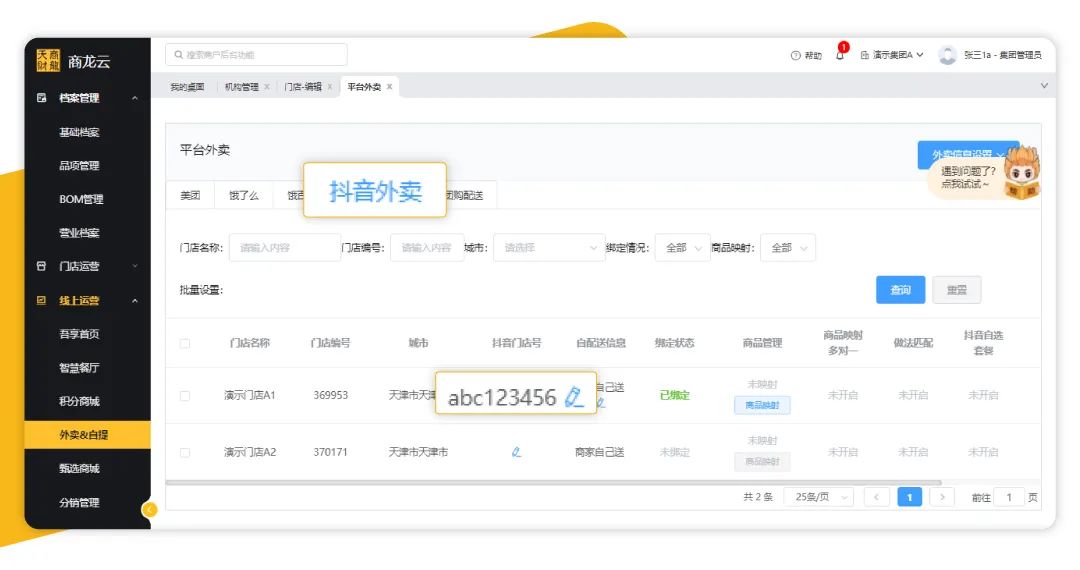This screenshot has width=1080, height=570.
Task: Expand the tab bar overflow chevron
Action: (1044, 86)
